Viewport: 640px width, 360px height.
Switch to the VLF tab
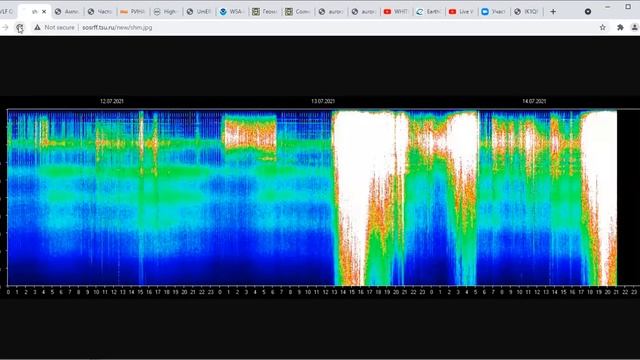pyautogui.click(x=8, y=12)
